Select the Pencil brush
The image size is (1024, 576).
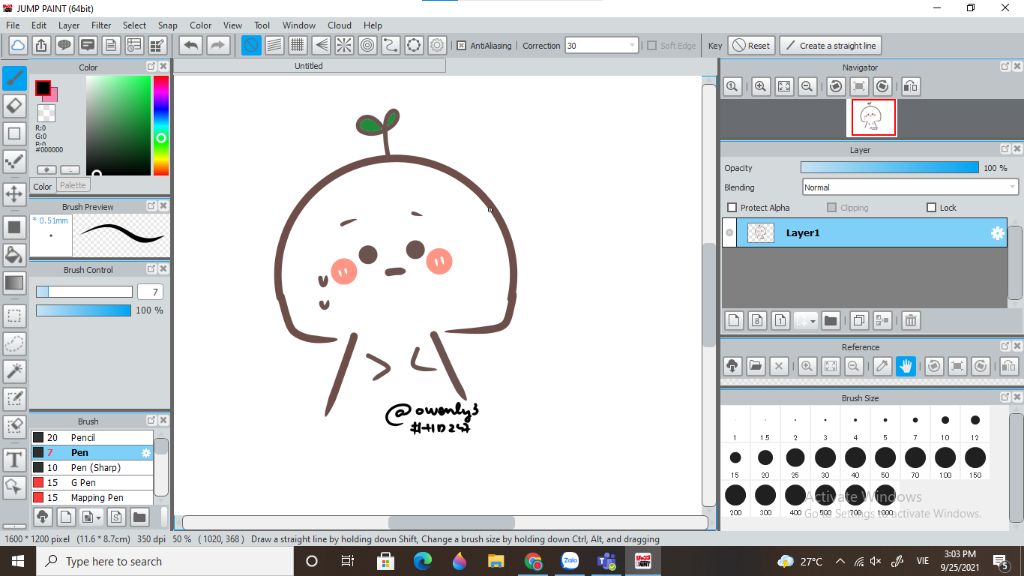[x=92, y=438]
